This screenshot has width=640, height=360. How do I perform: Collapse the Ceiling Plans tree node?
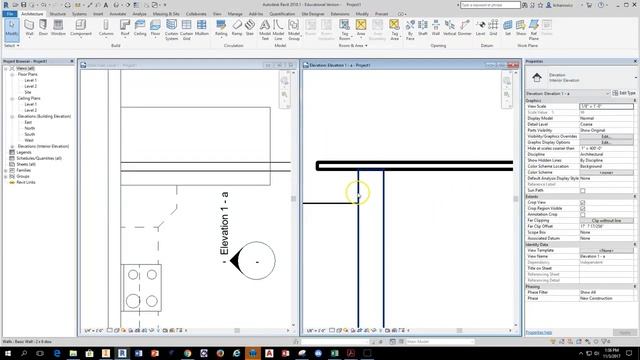click(x=12, y=98)
